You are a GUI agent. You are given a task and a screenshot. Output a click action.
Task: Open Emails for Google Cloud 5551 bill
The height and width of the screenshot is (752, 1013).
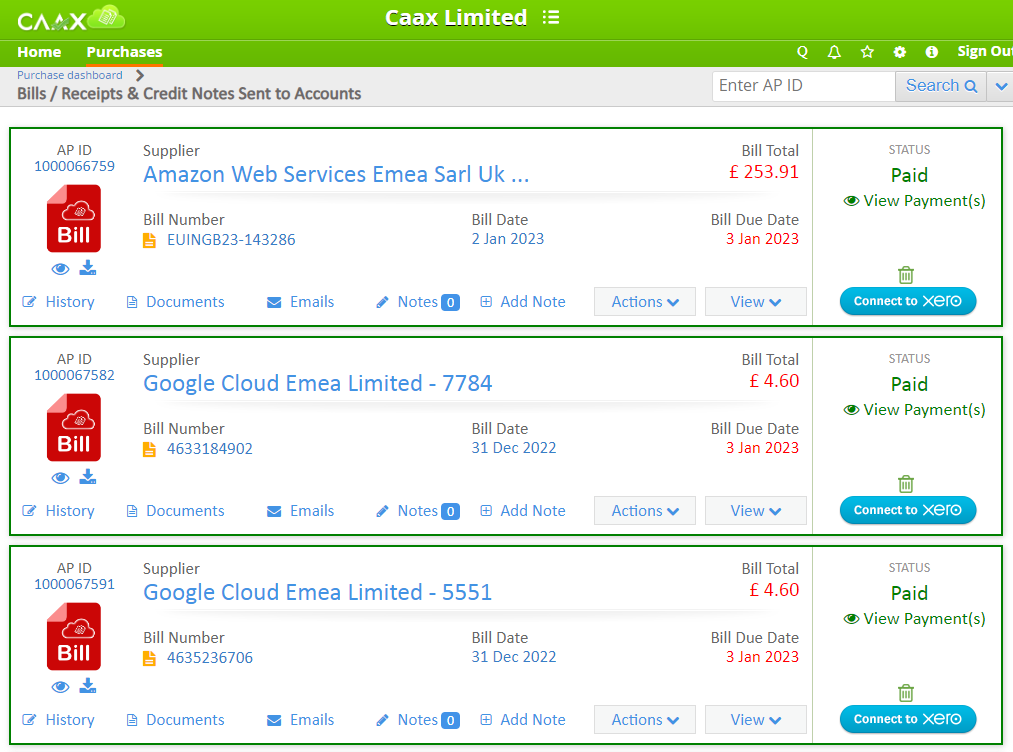point(300,720)
